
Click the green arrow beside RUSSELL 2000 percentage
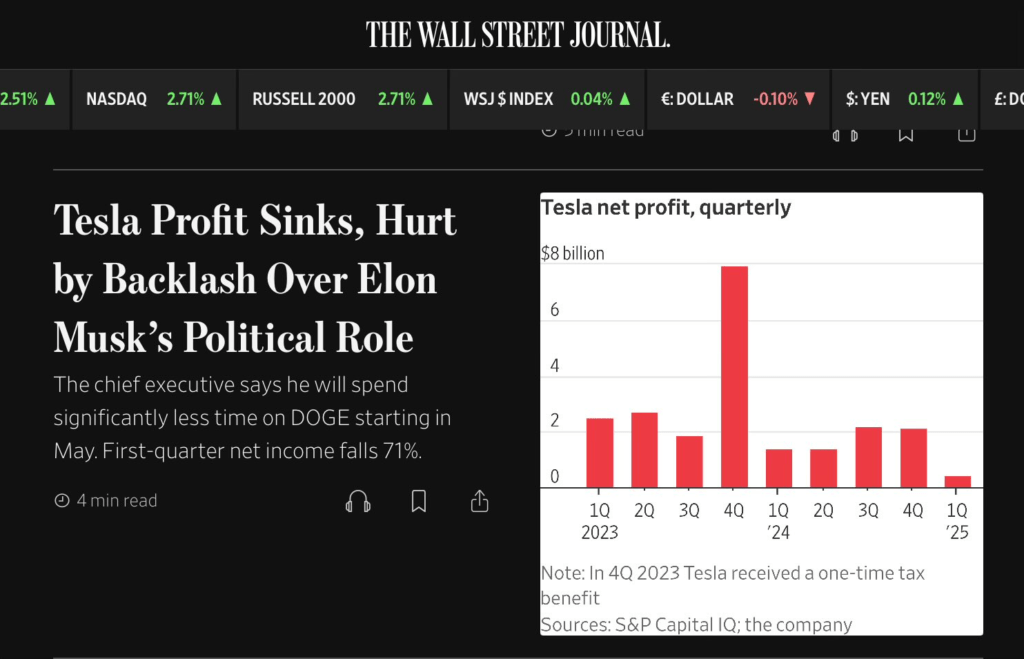coord(428,99)
